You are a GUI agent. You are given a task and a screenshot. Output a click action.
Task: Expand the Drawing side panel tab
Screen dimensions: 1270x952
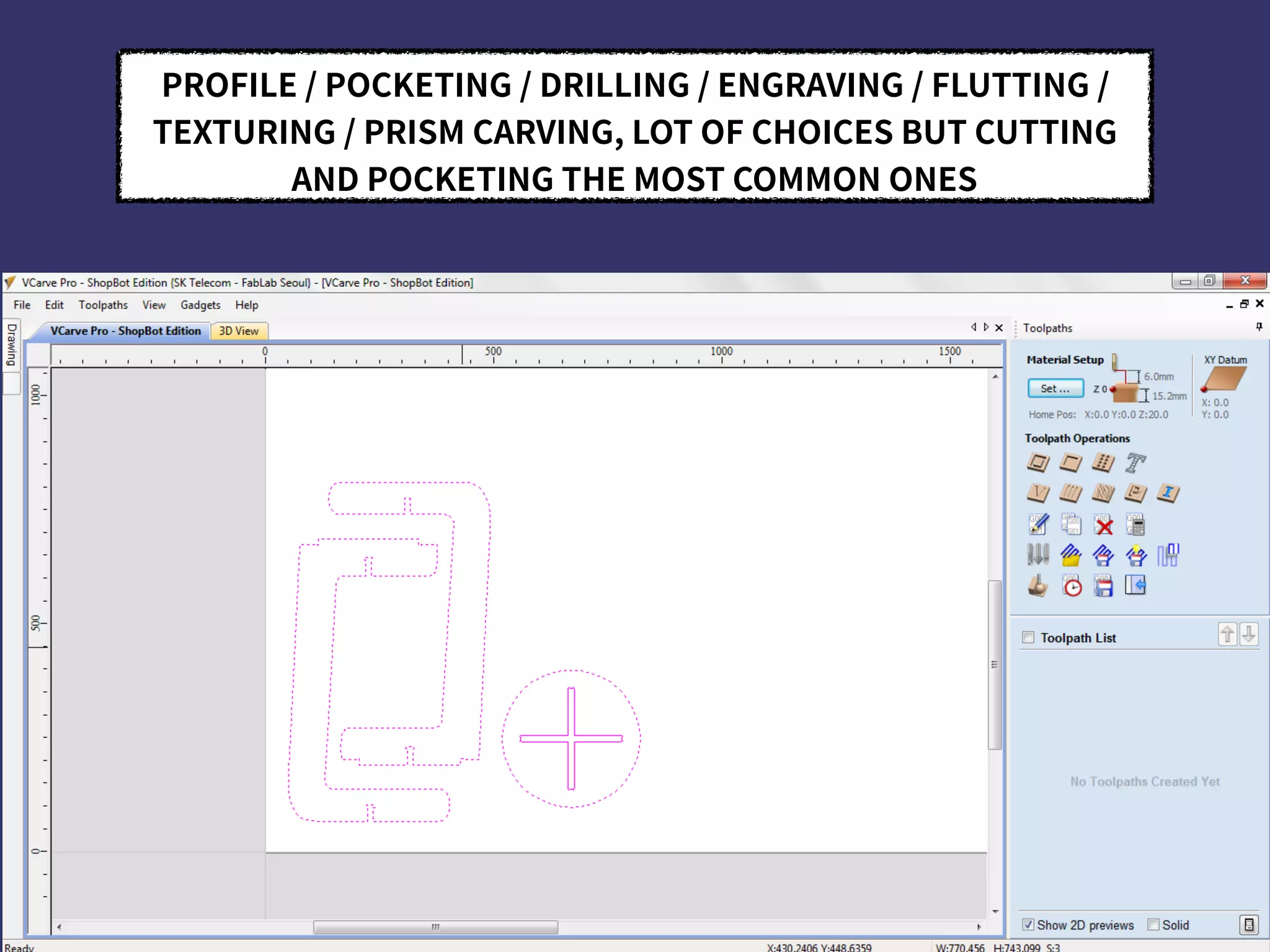pyautogui.click(x=12, y=345)
